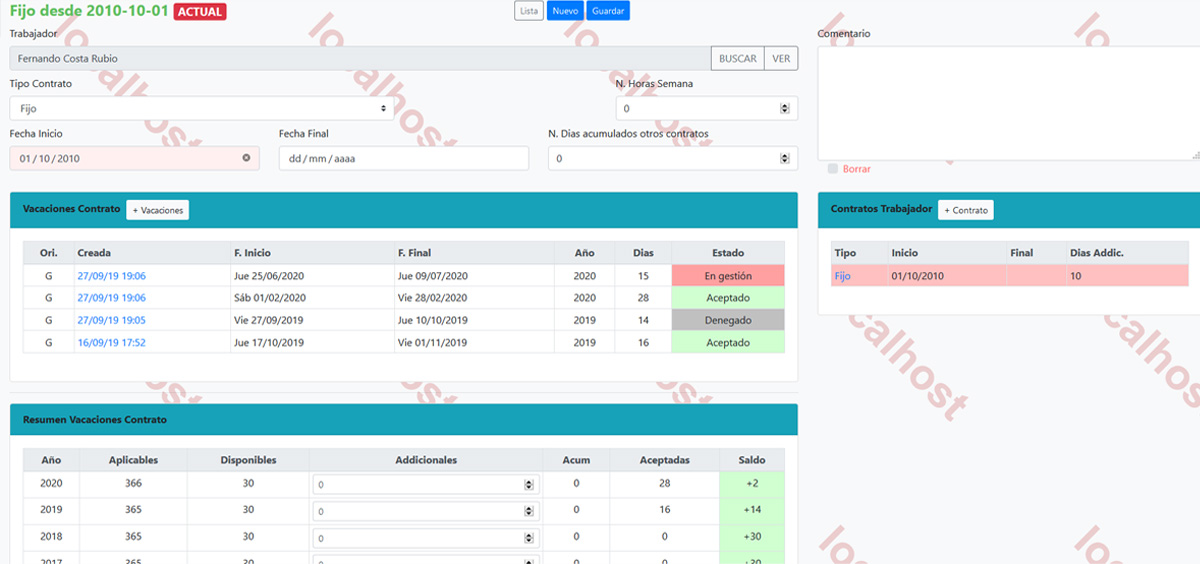Click the Aceptadas column header
The image size is (1200, 564).
click(665, 460)
